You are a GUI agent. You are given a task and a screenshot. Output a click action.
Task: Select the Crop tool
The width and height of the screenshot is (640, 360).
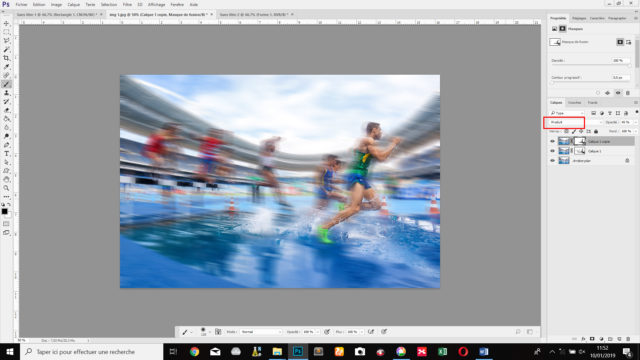tap(6, 58)
